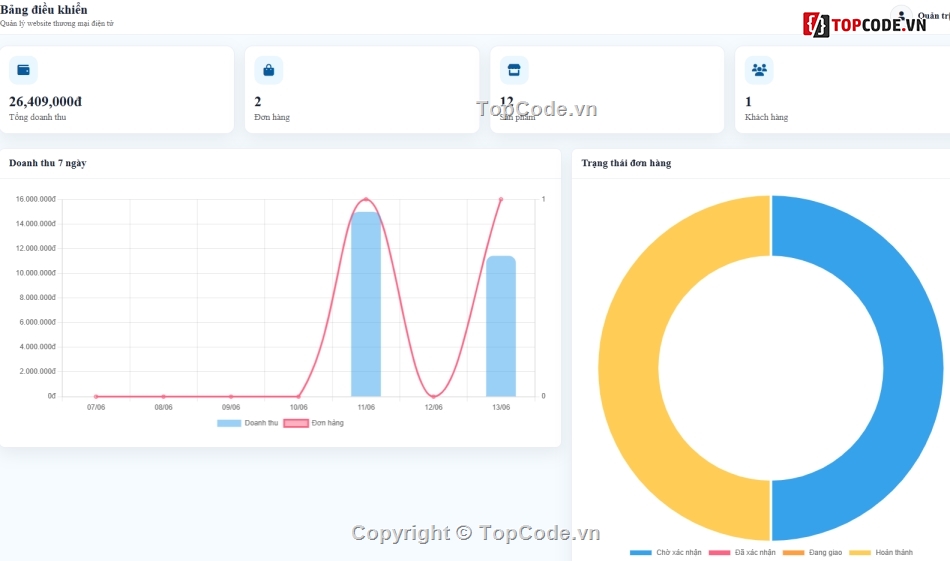950x561 pixels.
Task: Click the shopping bag icon for orders
Action: 268,70
